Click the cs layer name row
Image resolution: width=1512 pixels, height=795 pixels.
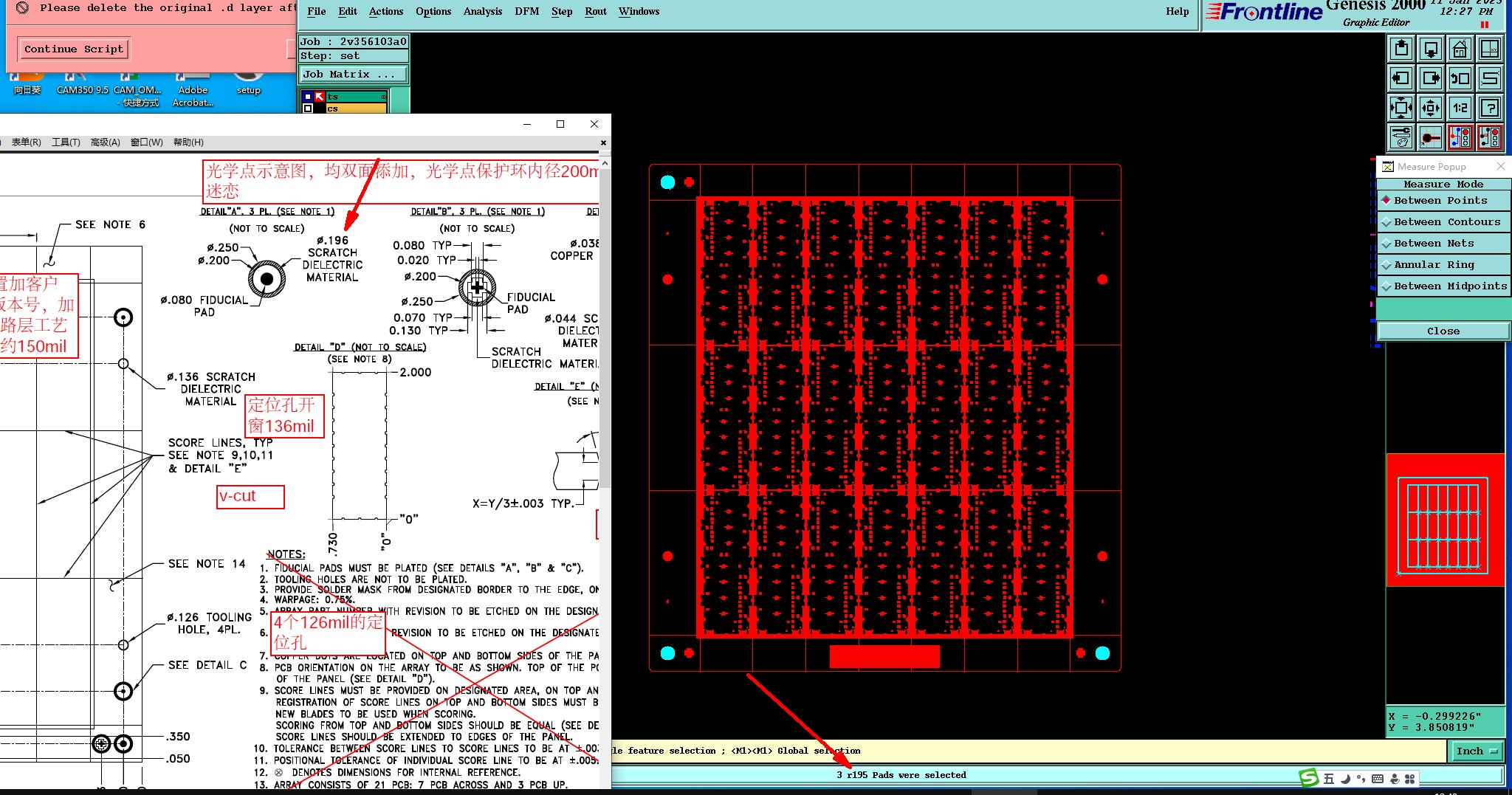(356, 109)
